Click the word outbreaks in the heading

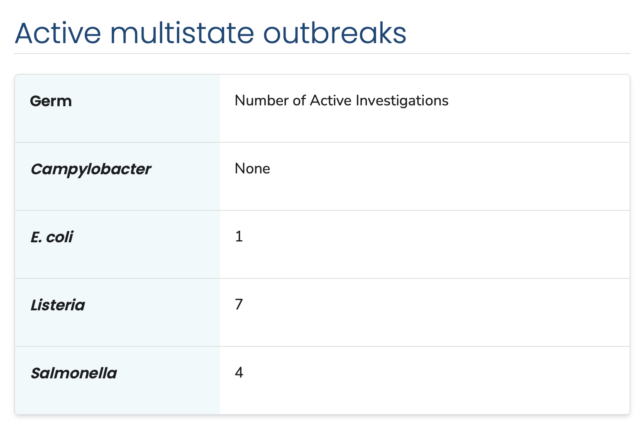(335, 33)
